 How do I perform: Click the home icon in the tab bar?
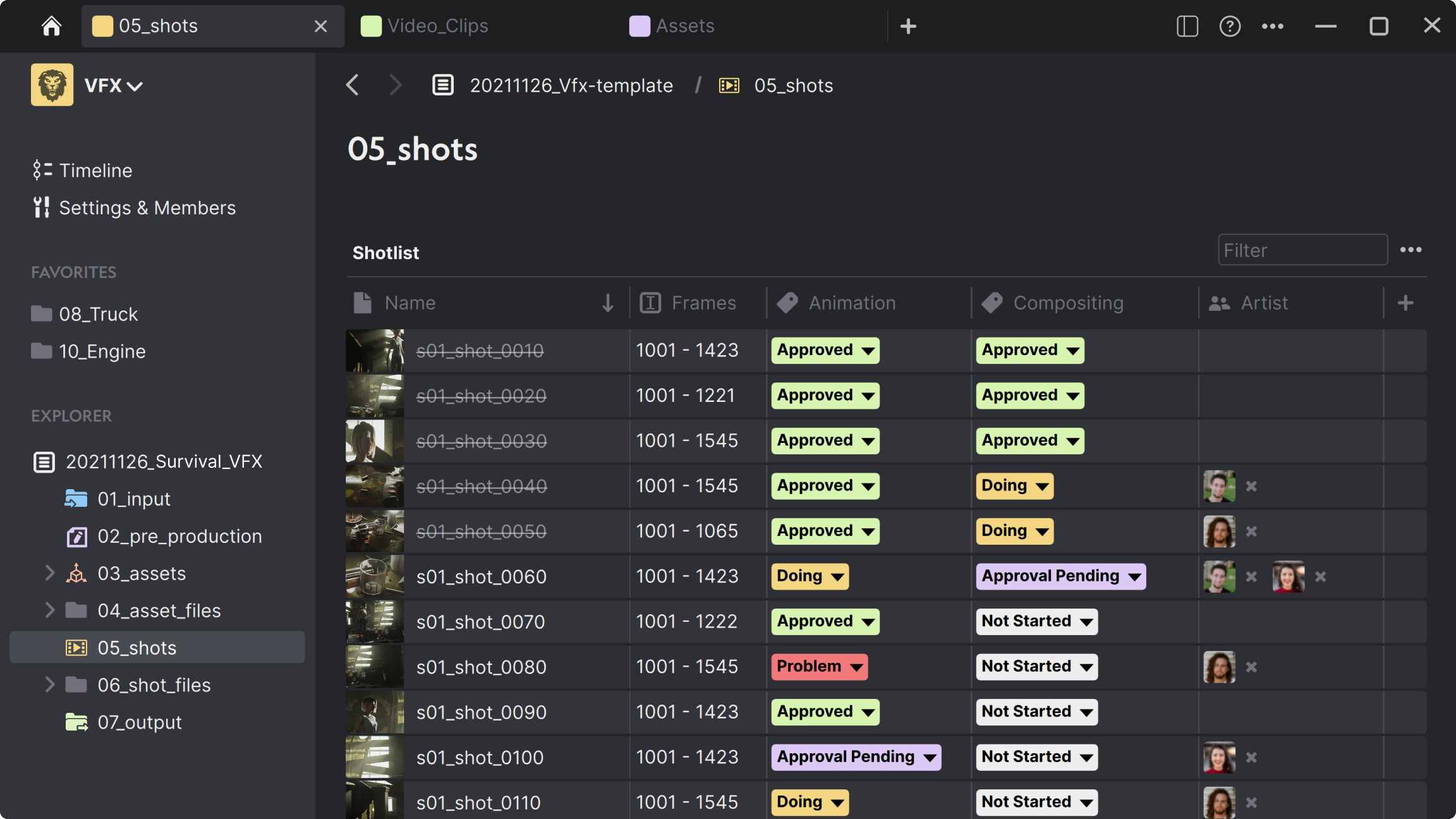(51, 26)
